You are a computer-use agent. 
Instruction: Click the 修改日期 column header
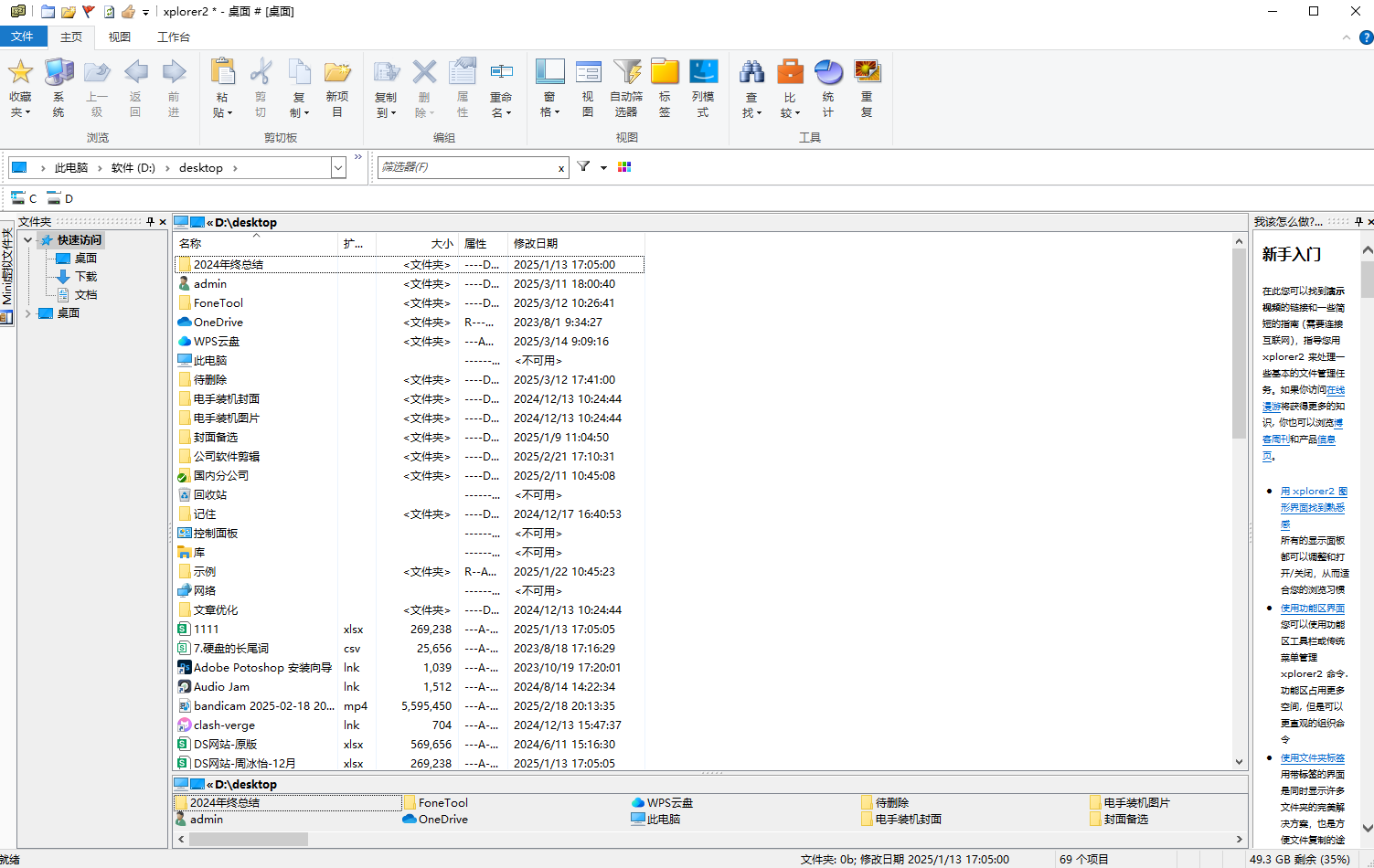[x=536, y=244]
